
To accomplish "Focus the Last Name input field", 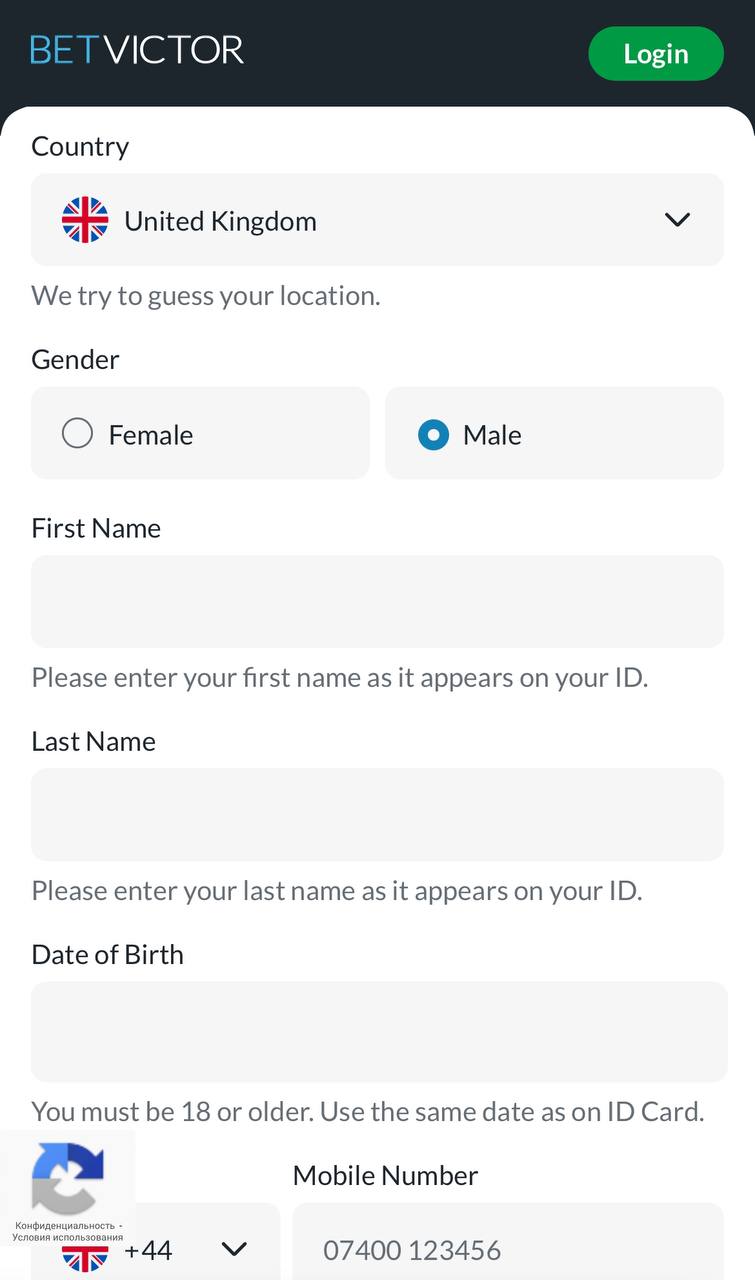I will [x=377, y=814].
